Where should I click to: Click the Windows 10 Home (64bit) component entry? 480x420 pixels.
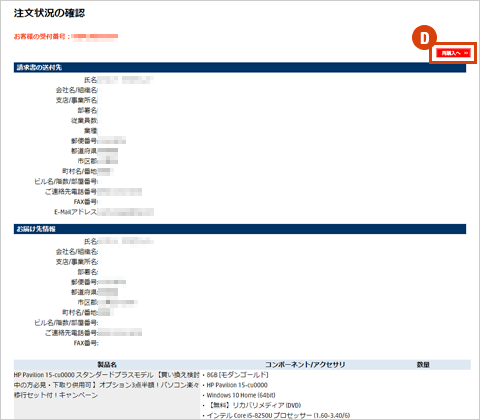click(241, 395)
